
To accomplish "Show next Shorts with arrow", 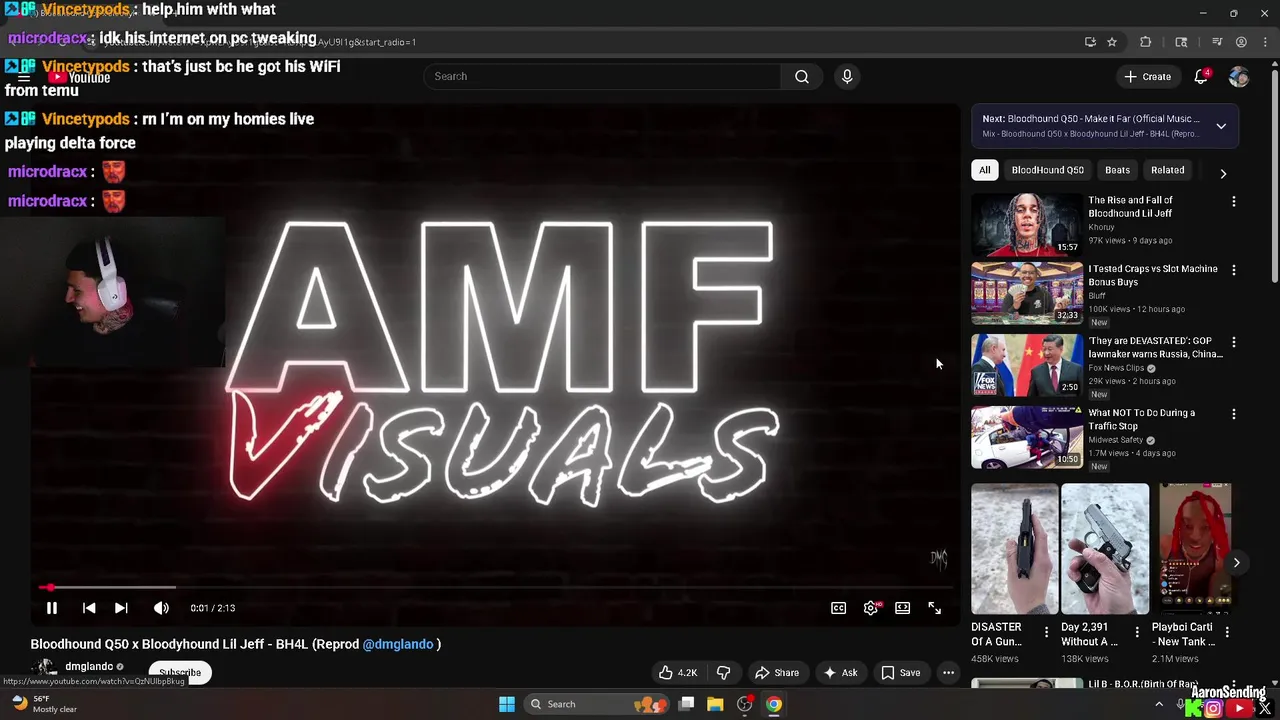I will 1236,562.
